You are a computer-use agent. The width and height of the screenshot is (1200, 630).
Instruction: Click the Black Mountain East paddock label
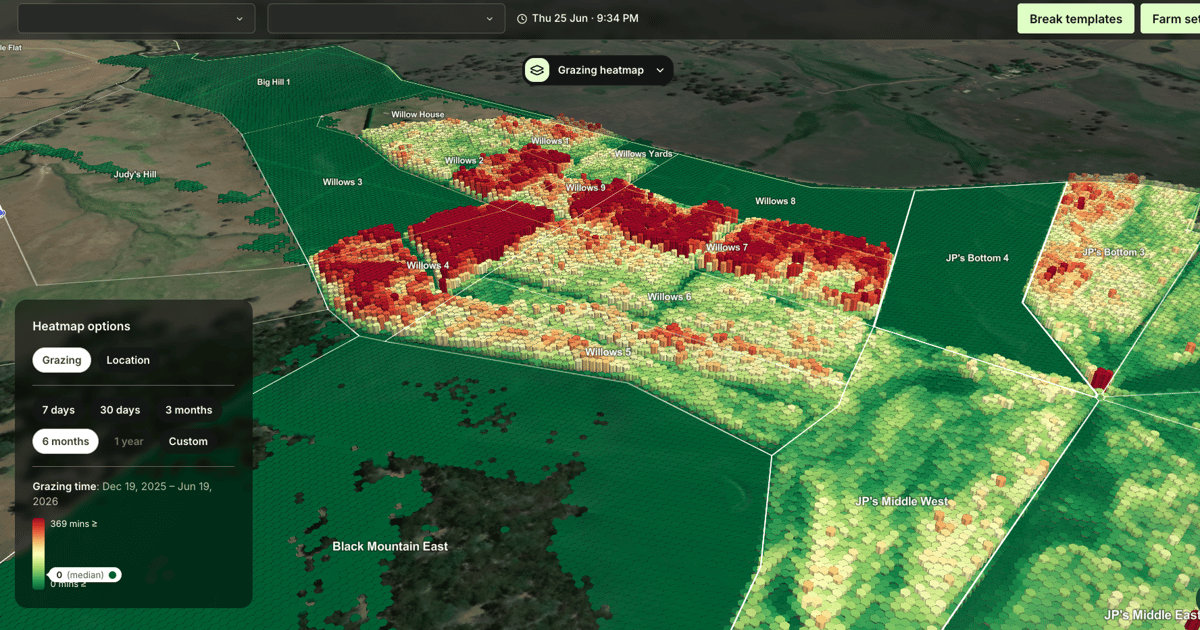[390, 547]
